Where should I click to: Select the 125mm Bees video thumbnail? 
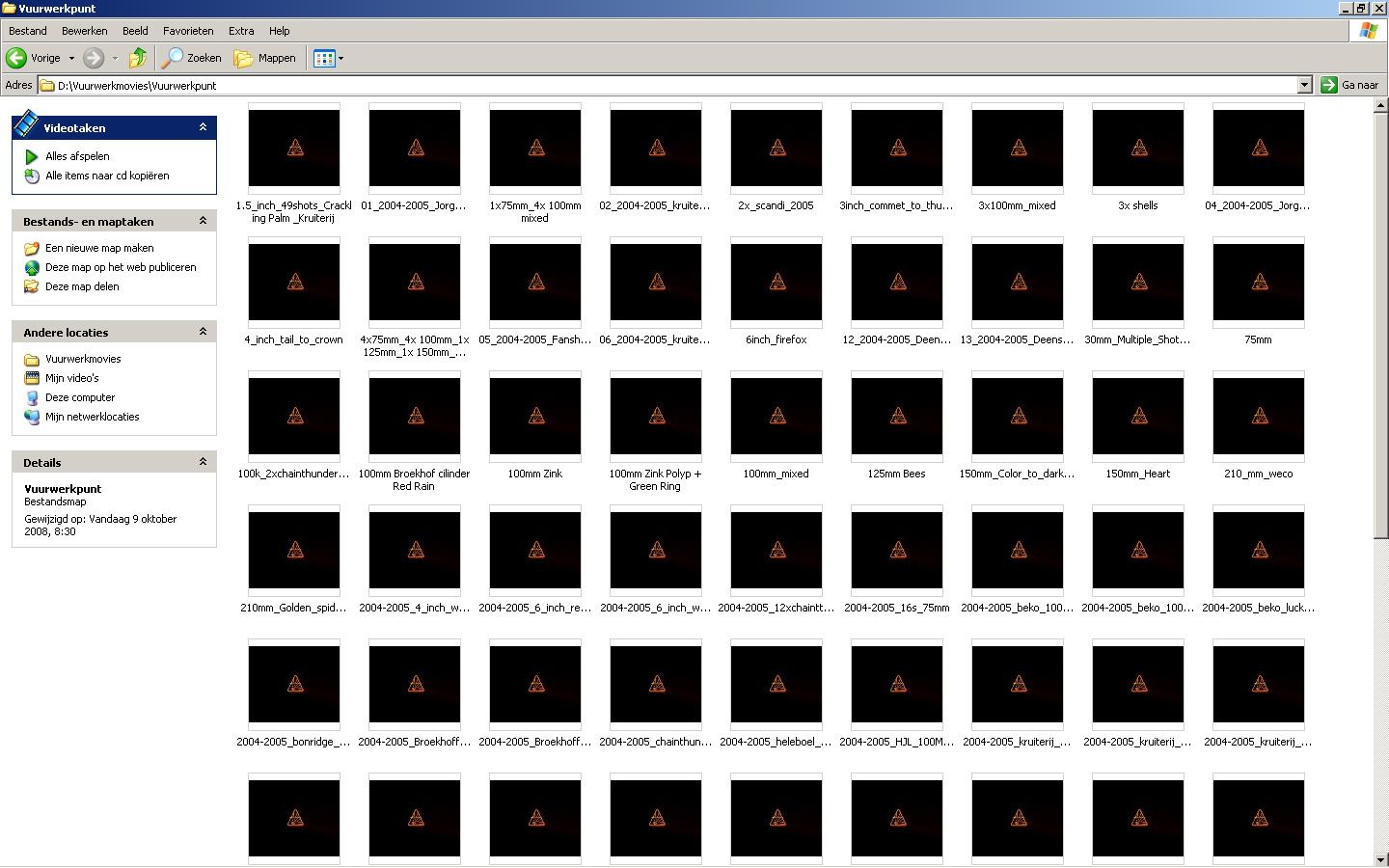point(897,417)
